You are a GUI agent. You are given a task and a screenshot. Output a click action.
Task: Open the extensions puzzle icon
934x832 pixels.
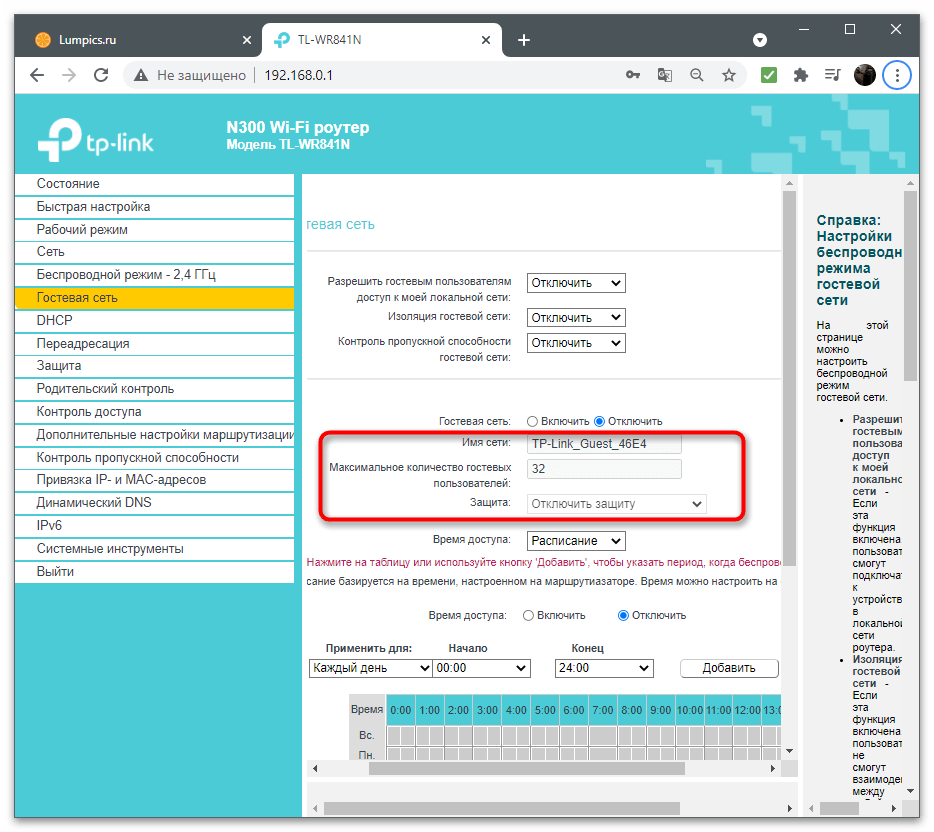(800, 75)
